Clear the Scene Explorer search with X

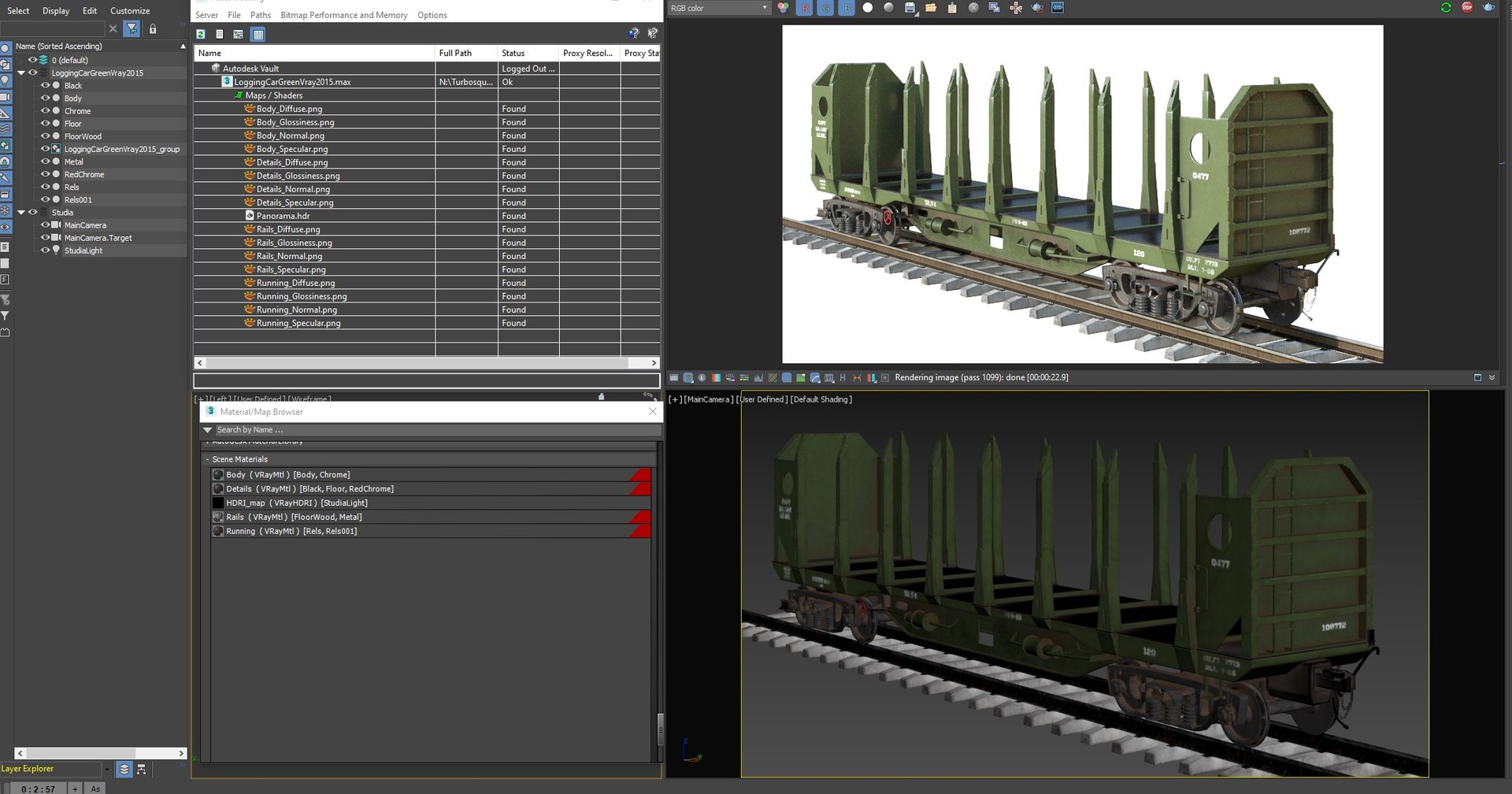[x=113, y=28]
